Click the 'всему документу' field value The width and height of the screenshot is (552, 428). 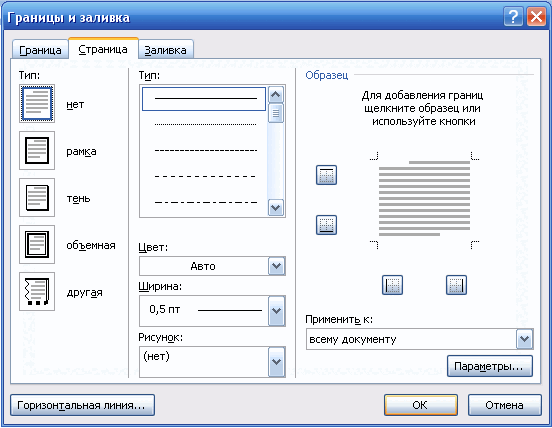pyautogui.click(x=353, y=339)
